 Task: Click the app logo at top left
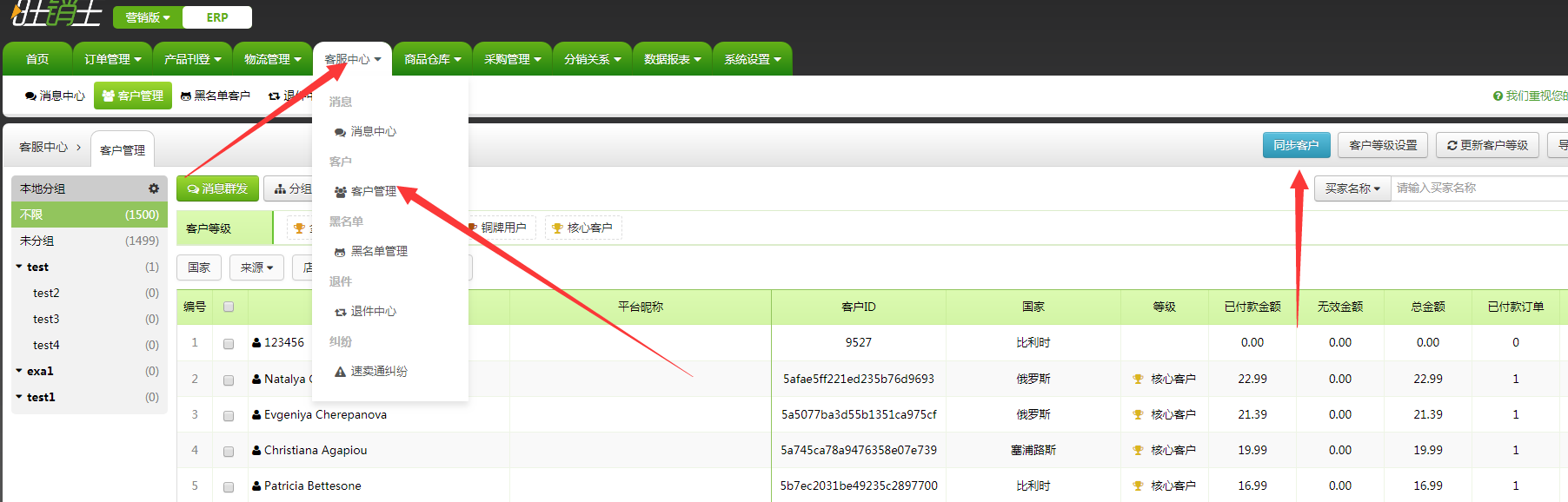tap(56, 14)
